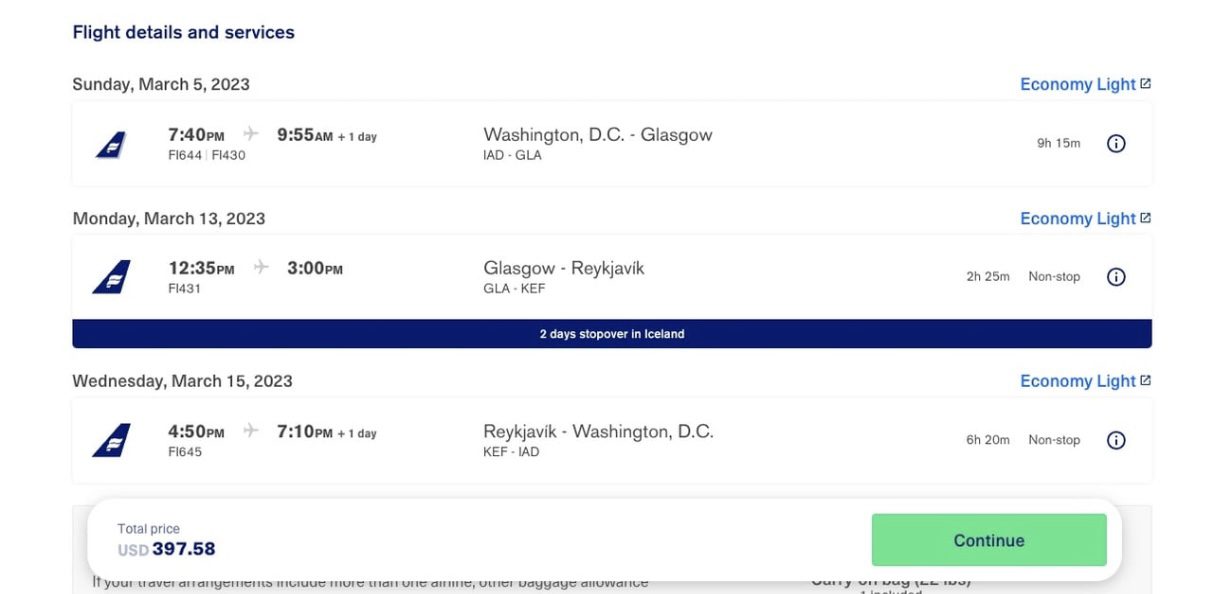Click external link icon beside March 15 Economy Light

1146,381
